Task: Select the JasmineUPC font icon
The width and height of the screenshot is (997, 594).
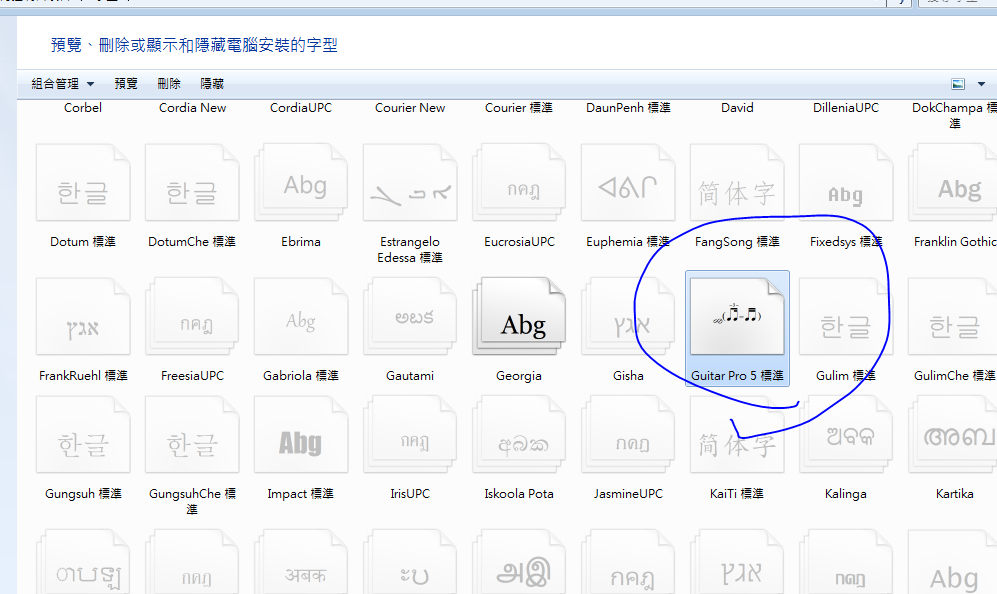Action: click(628, 434)
